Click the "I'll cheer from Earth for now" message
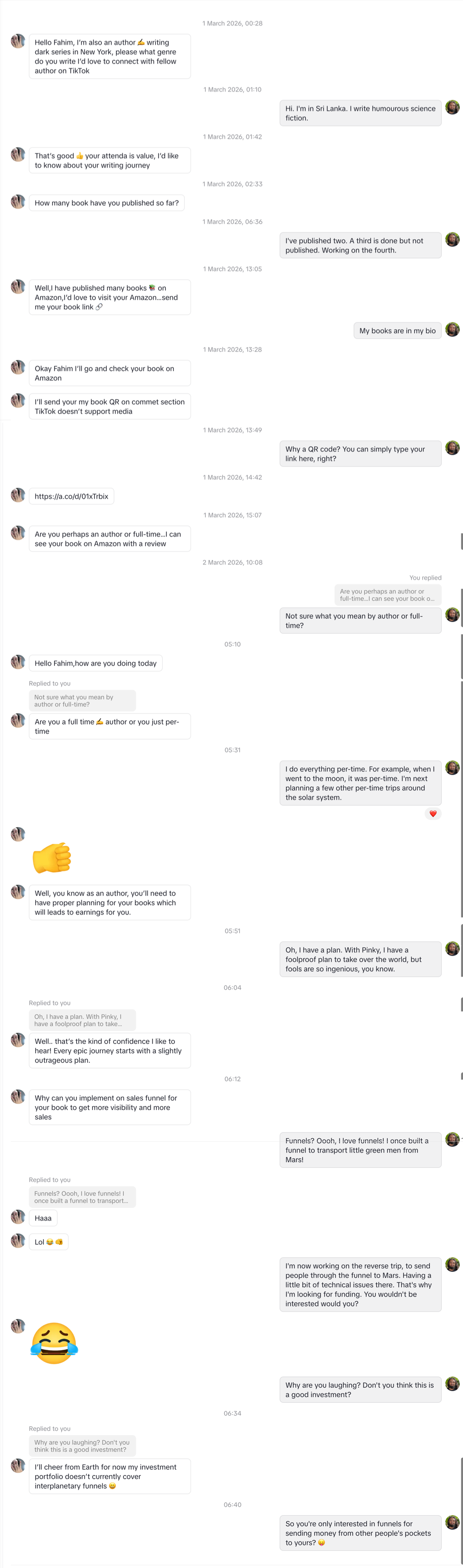Screen dimensions: 463x1568 (x=109, y=1476)
